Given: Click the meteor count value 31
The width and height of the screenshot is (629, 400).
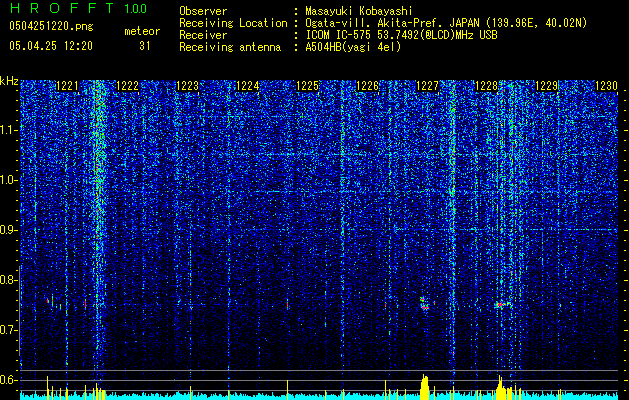Looking at the screenshot, I should pyautogui.click(x=145, y=46).
